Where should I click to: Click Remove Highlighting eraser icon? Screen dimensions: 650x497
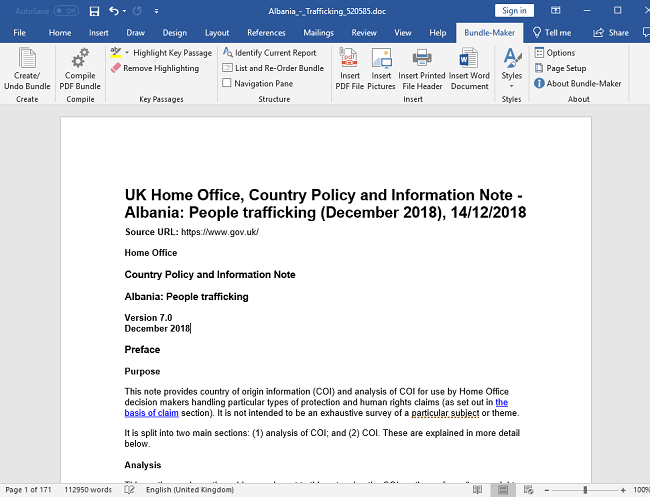(x=116, y=68)
